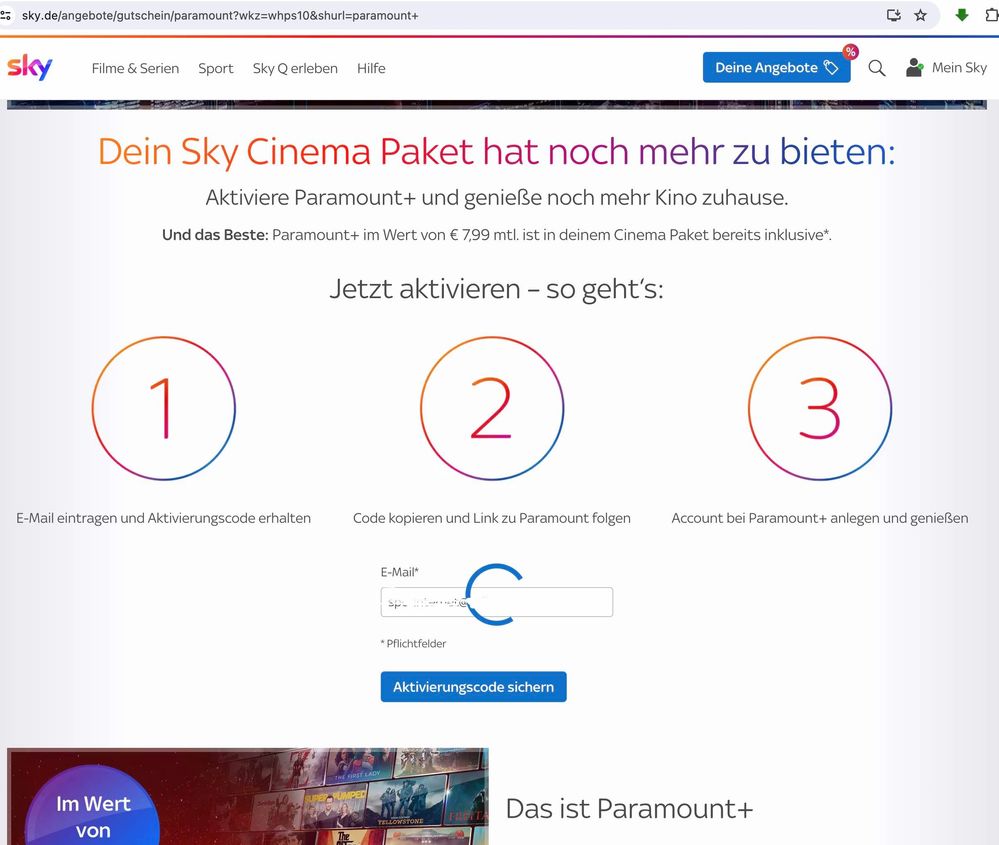Click text 'Account bei Paramount+ anlegen und genießen'
Viewport: 999px width, 845px height.
coord(820,518)
